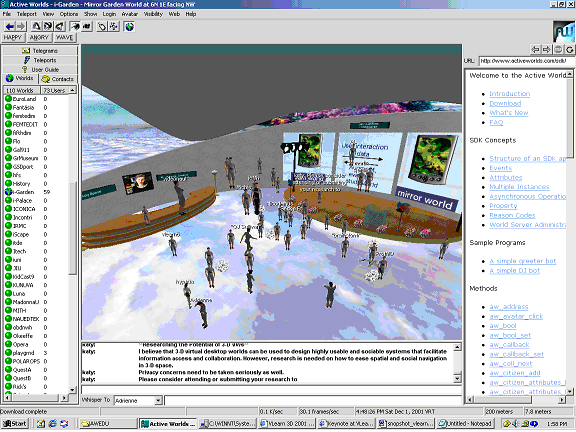576x432 pixels.
Task: Open the User Guide panel
Action: (40, 69)
